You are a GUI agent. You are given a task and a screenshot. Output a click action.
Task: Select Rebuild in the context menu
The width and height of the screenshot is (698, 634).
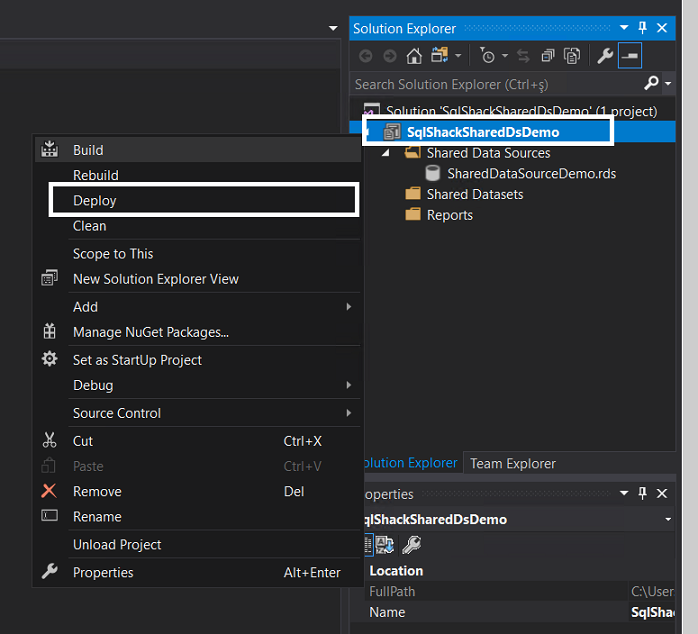96,175
